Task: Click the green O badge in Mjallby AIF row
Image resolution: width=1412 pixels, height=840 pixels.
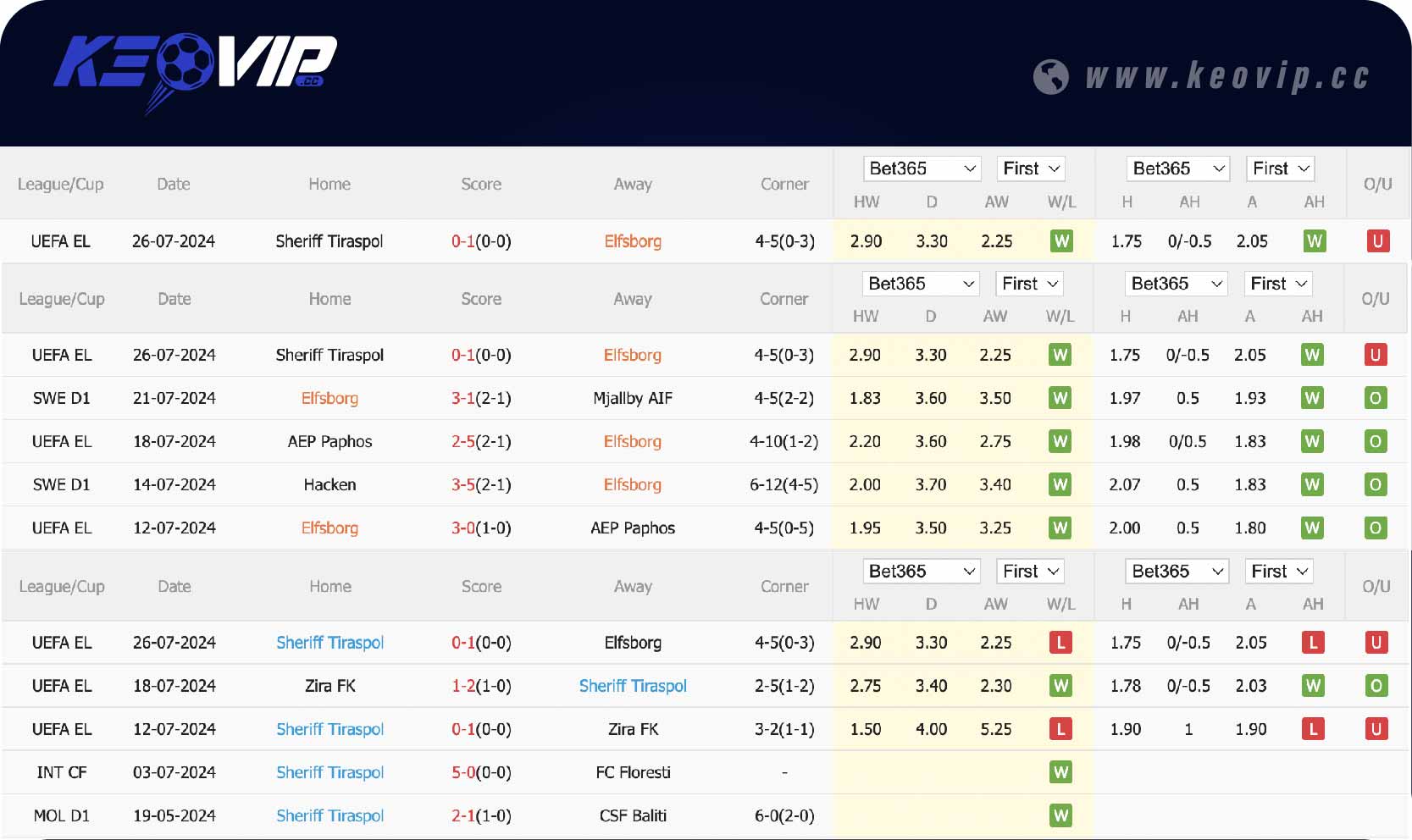Action: click(1375, 398)
